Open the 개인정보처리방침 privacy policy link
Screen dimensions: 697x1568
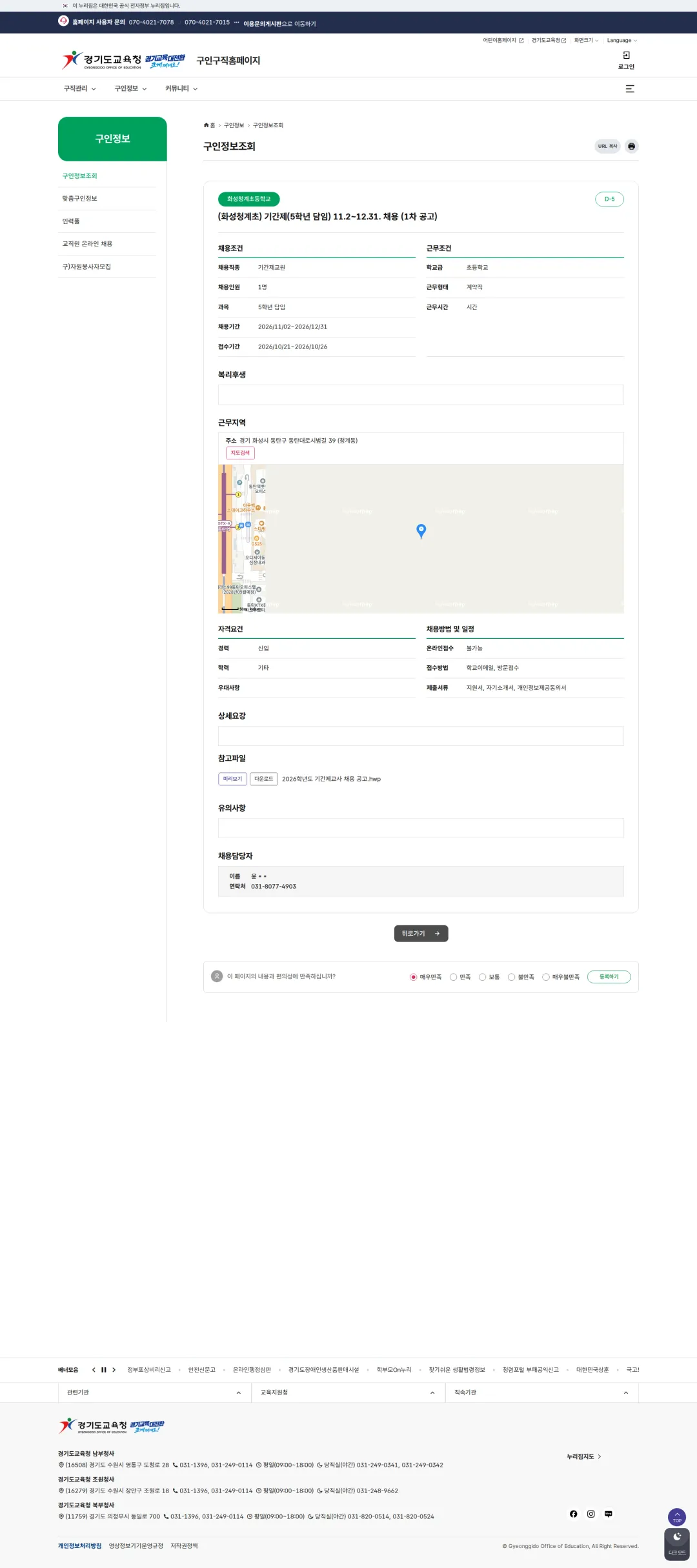(79, 1546)
